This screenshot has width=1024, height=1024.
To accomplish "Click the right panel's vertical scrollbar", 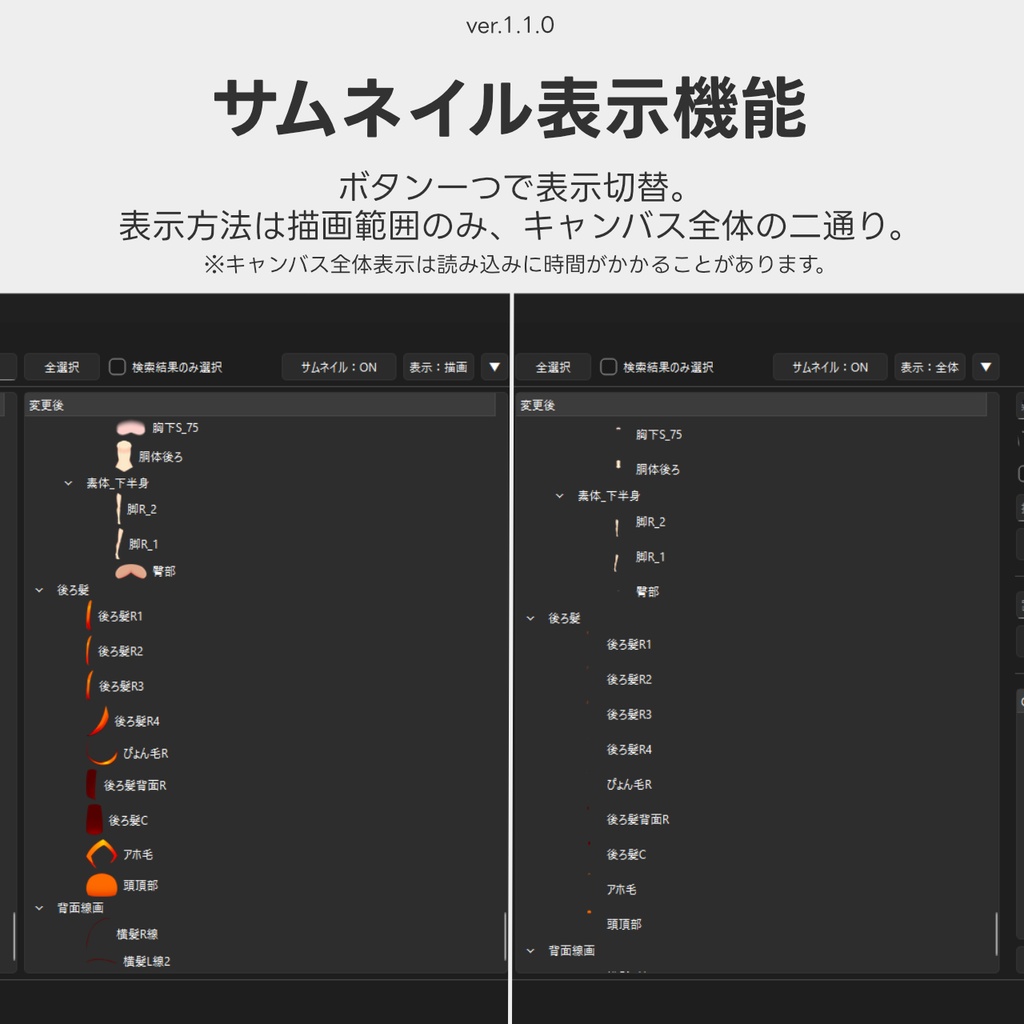I will pos(996,934).
